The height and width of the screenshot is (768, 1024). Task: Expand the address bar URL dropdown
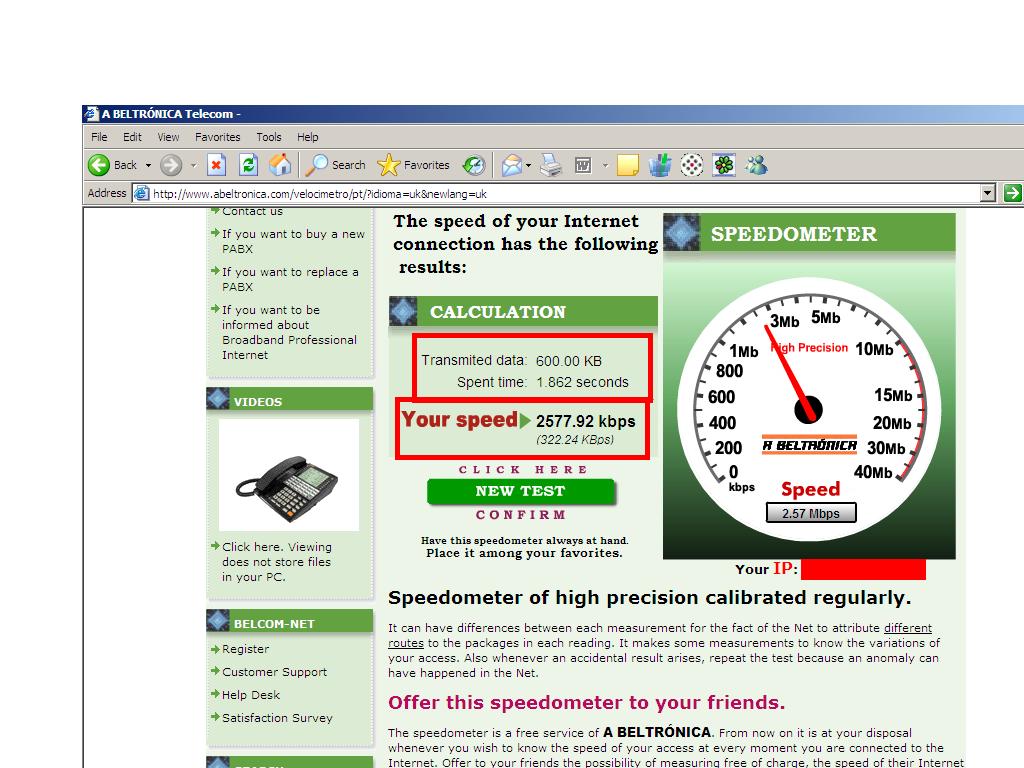pyautogui.click(x=988, y=193)
